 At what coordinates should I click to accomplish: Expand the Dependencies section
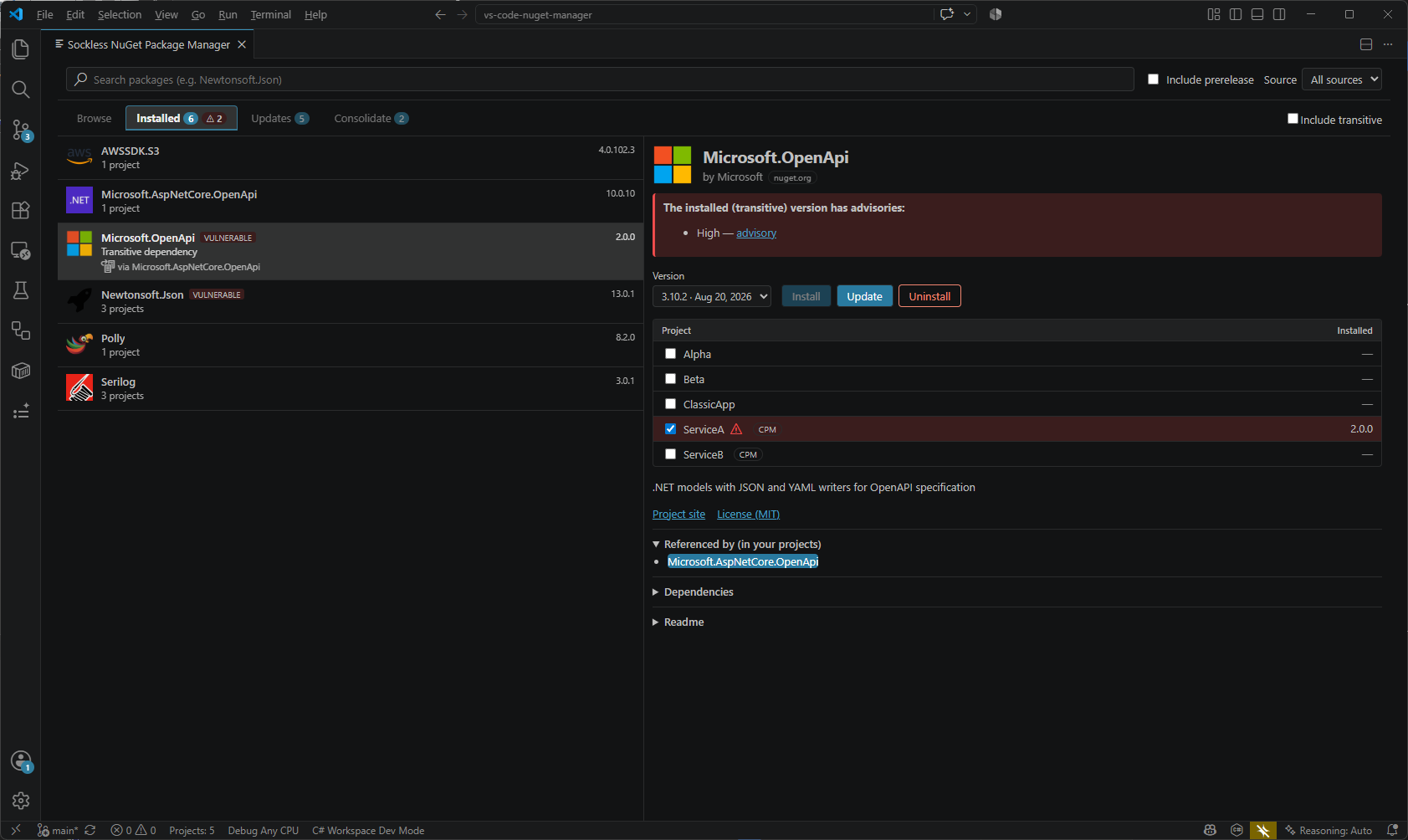tap(693, 592)
